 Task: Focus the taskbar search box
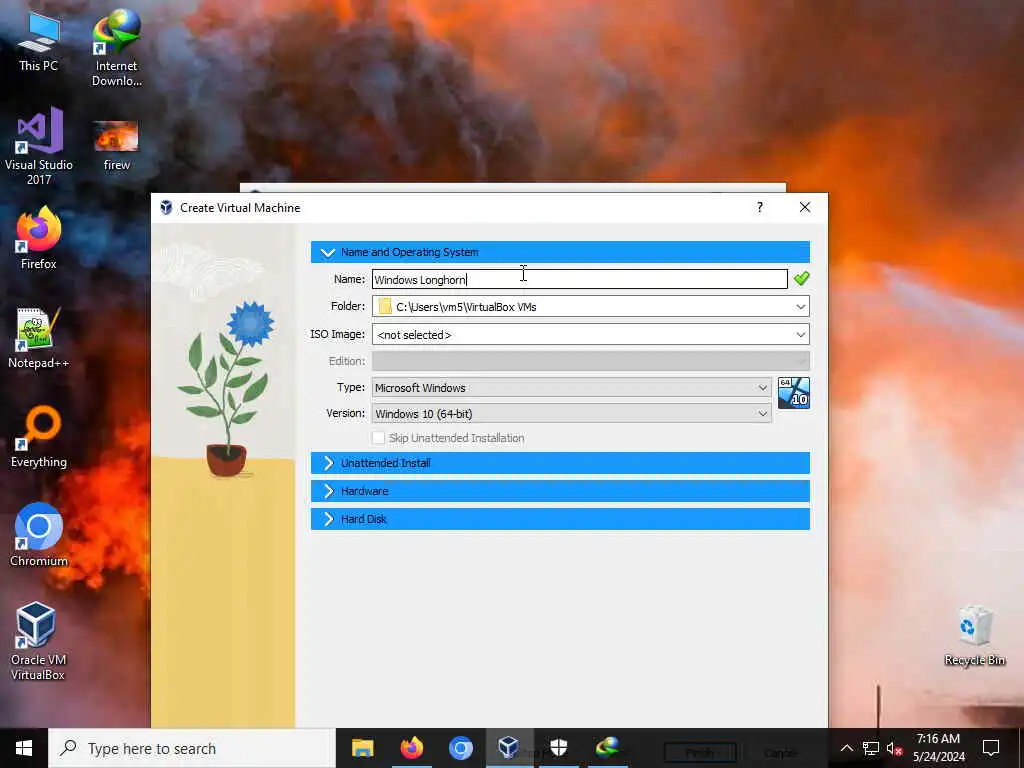tap(192, 748)
